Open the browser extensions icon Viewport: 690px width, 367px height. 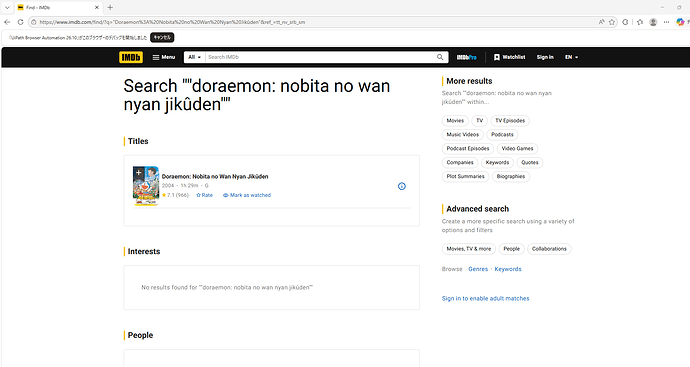pyautogui.click(x=625, y=22)
